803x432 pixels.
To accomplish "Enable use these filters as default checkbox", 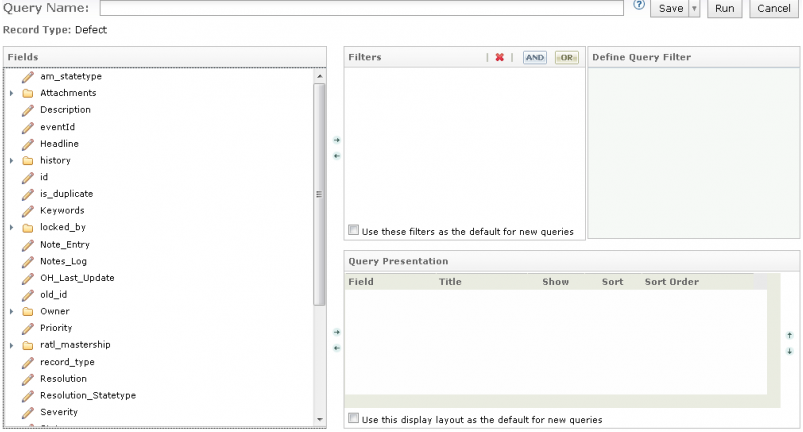I will (x=353, y=230).
